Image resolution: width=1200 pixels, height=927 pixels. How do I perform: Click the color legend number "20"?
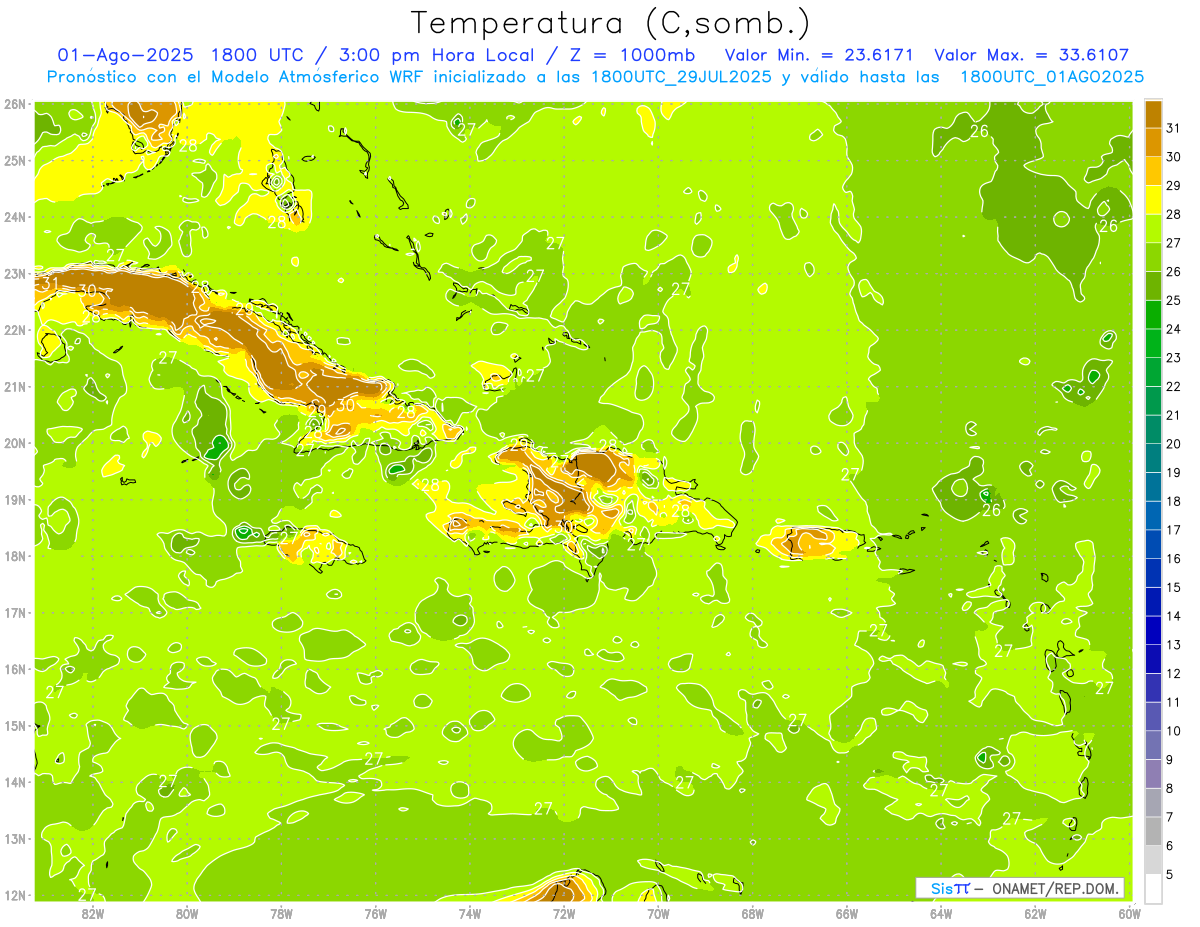tap(1173, 444)
